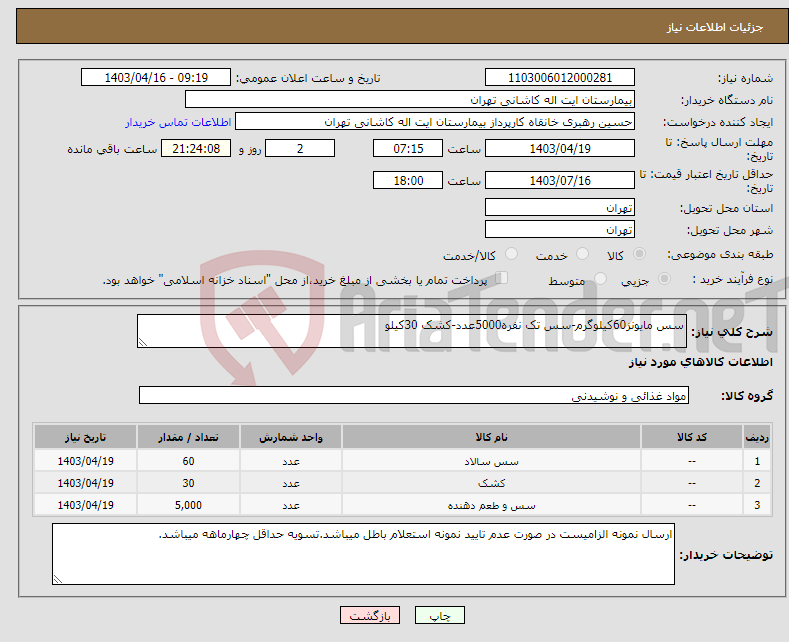
Task: Click the row number 3 cell
Action: [757, 505]
